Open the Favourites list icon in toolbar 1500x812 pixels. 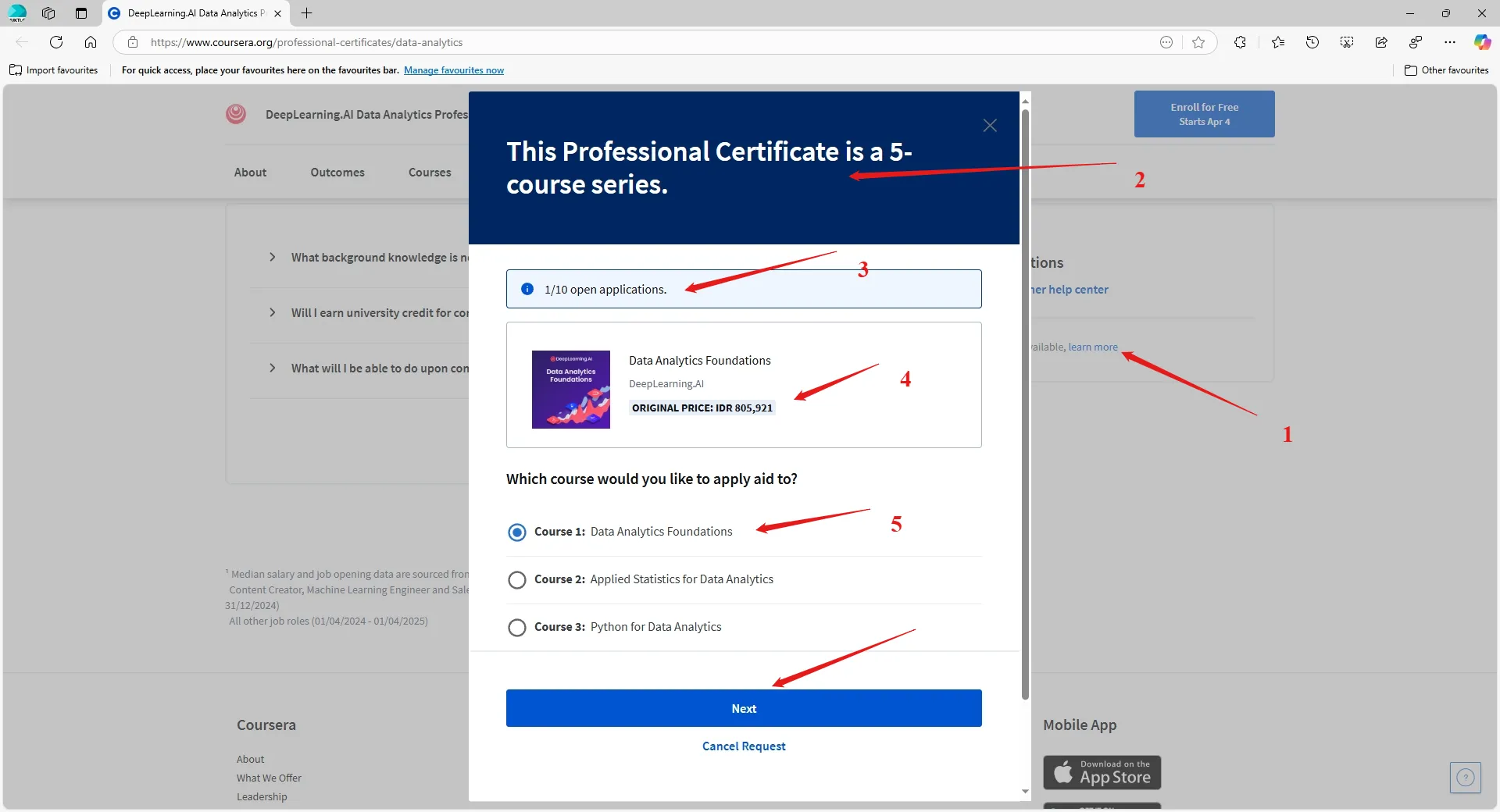(1278, 42)
